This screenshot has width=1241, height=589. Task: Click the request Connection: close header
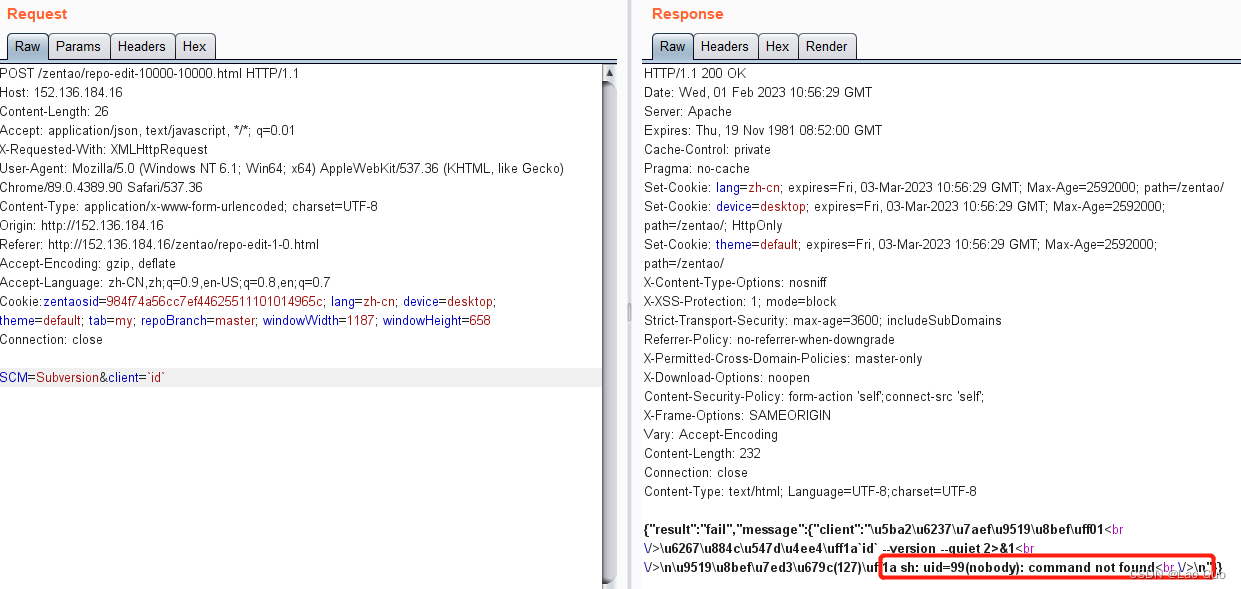click(x=51, y=340)
